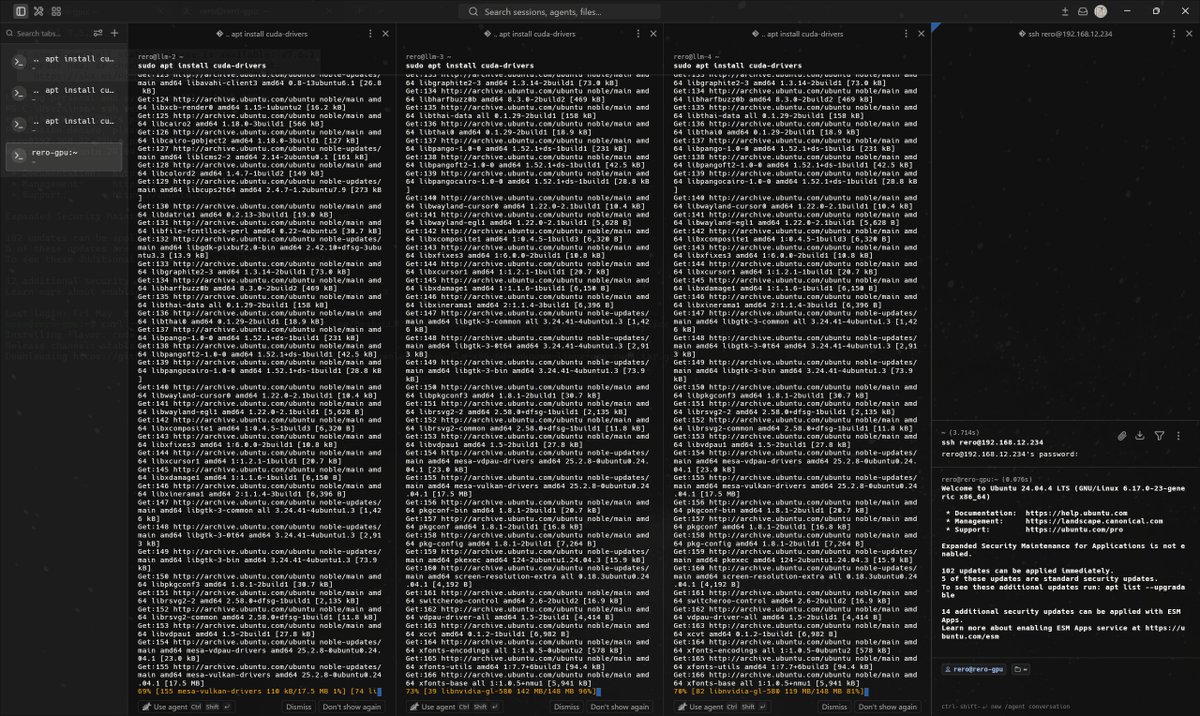Viewport: 1200px width, 716px height.
Task: Click the llm-3 pane title apt install cuda-drivers
Action: (x=529, y=33)
